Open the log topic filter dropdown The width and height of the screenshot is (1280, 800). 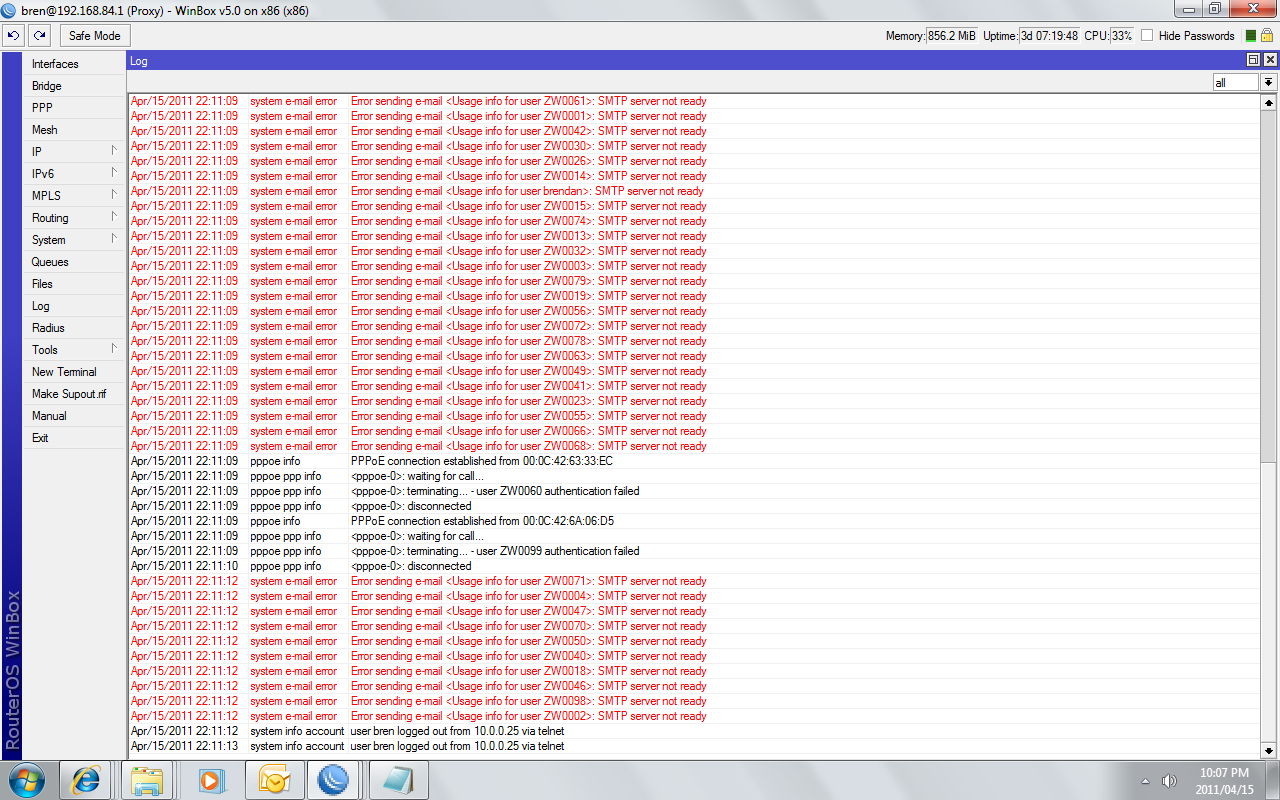pos(1269,83)
